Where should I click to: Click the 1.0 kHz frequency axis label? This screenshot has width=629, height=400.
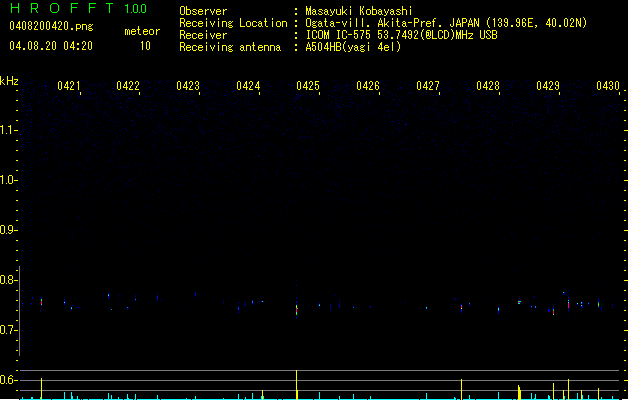8,180
